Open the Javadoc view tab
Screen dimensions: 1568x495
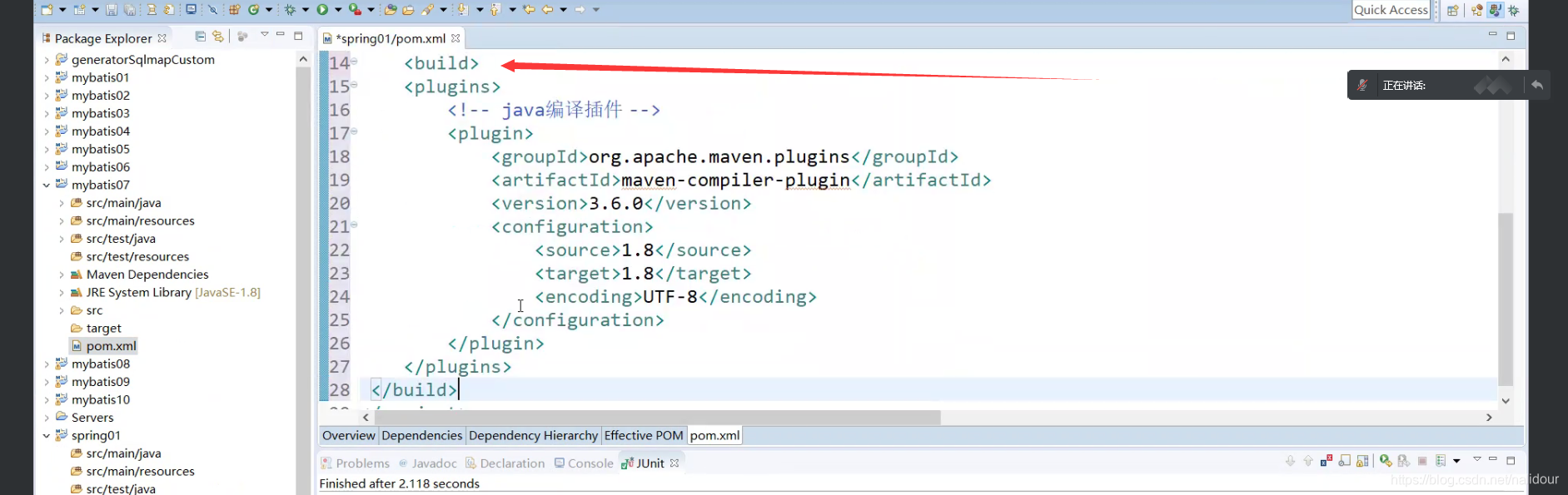(427, 463)
